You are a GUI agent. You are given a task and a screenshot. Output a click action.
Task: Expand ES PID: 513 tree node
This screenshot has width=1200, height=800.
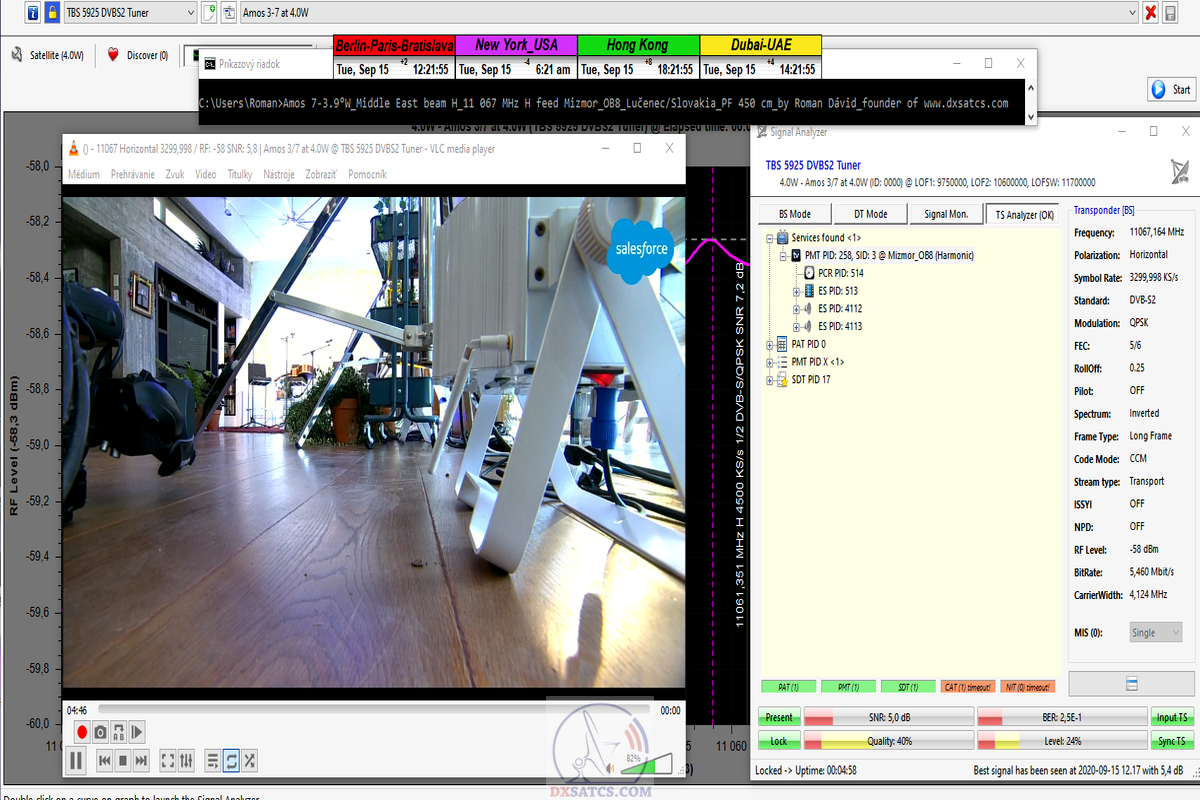797,291
